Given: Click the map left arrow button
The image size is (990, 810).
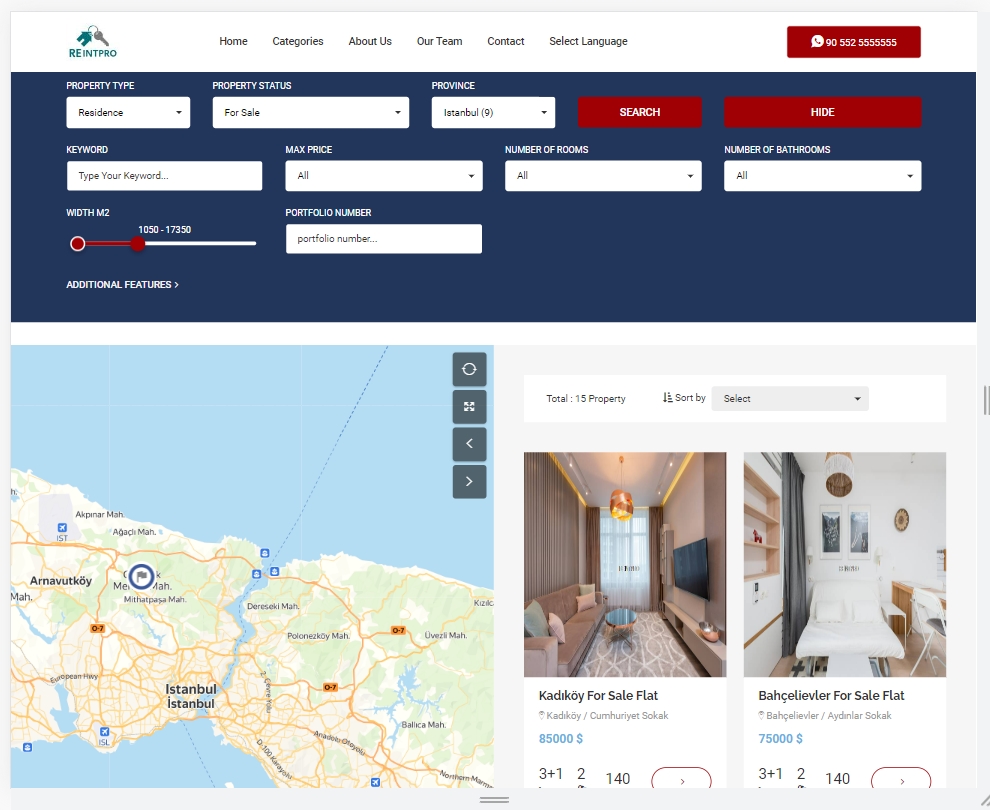Looking at the screenshot, I should coord(469,444).
